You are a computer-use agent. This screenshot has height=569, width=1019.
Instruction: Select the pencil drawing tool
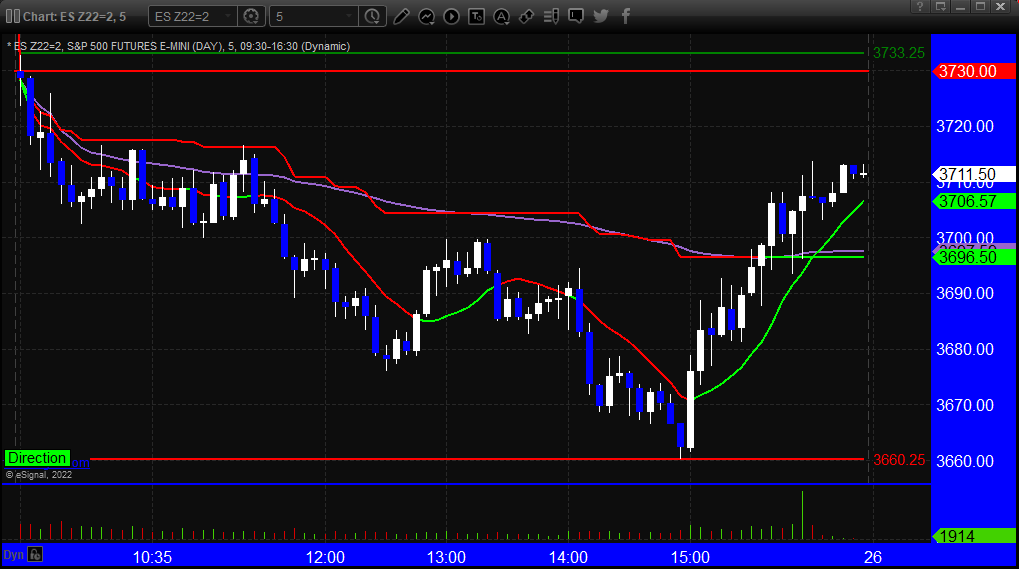pos(402,16)
